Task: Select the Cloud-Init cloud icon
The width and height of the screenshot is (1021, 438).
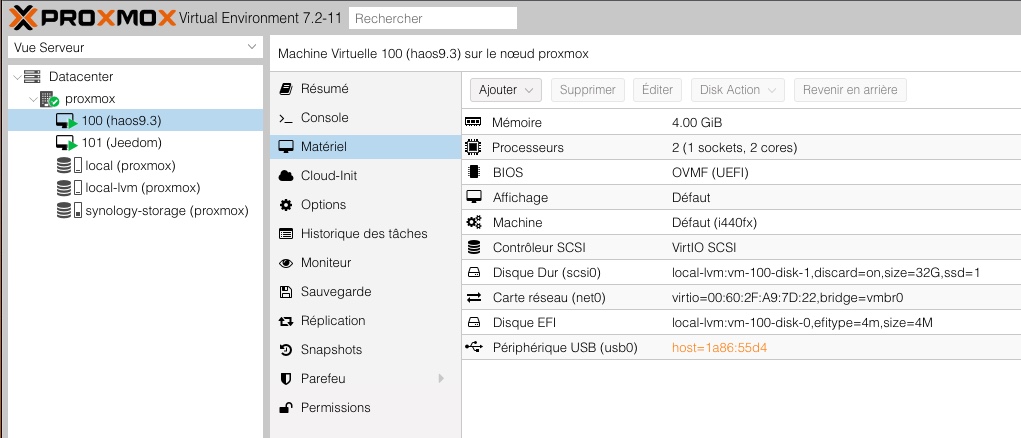Action: tap(285, 176)
